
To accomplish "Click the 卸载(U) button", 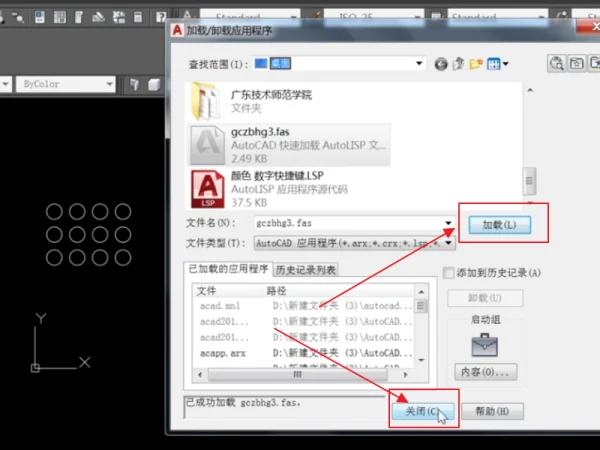I will (485, 298).
